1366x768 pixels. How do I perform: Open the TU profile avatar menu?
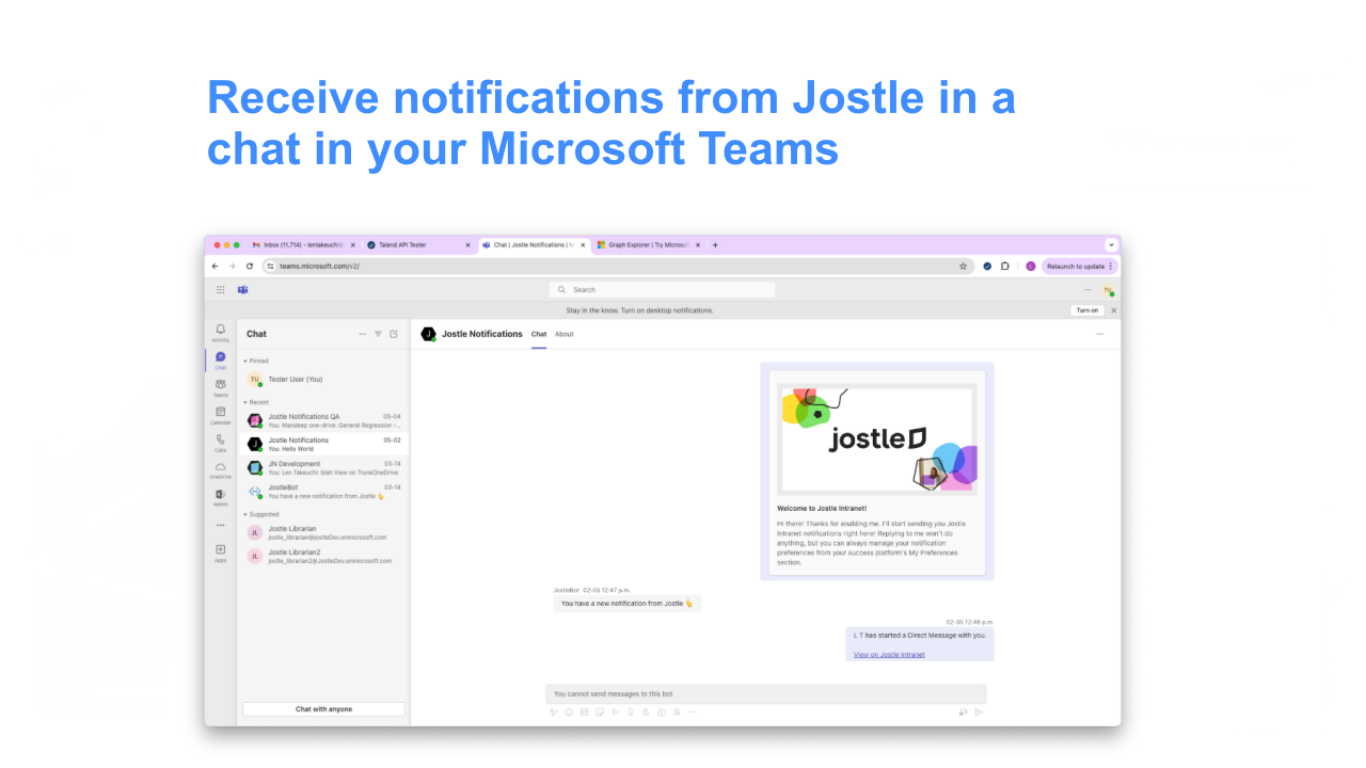pos(1108,290)
